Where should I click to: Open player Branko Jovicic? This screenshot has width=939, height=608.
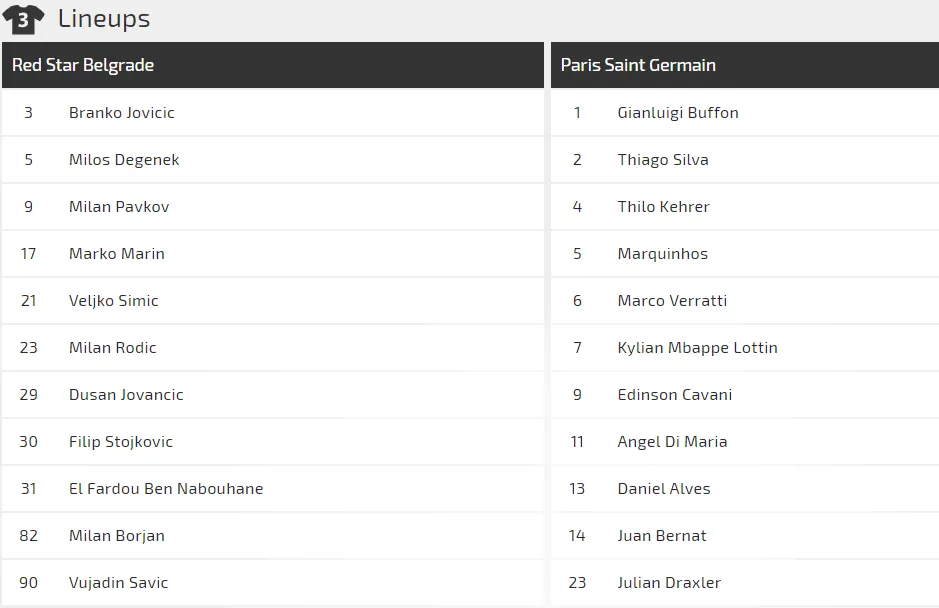(121, 113)
